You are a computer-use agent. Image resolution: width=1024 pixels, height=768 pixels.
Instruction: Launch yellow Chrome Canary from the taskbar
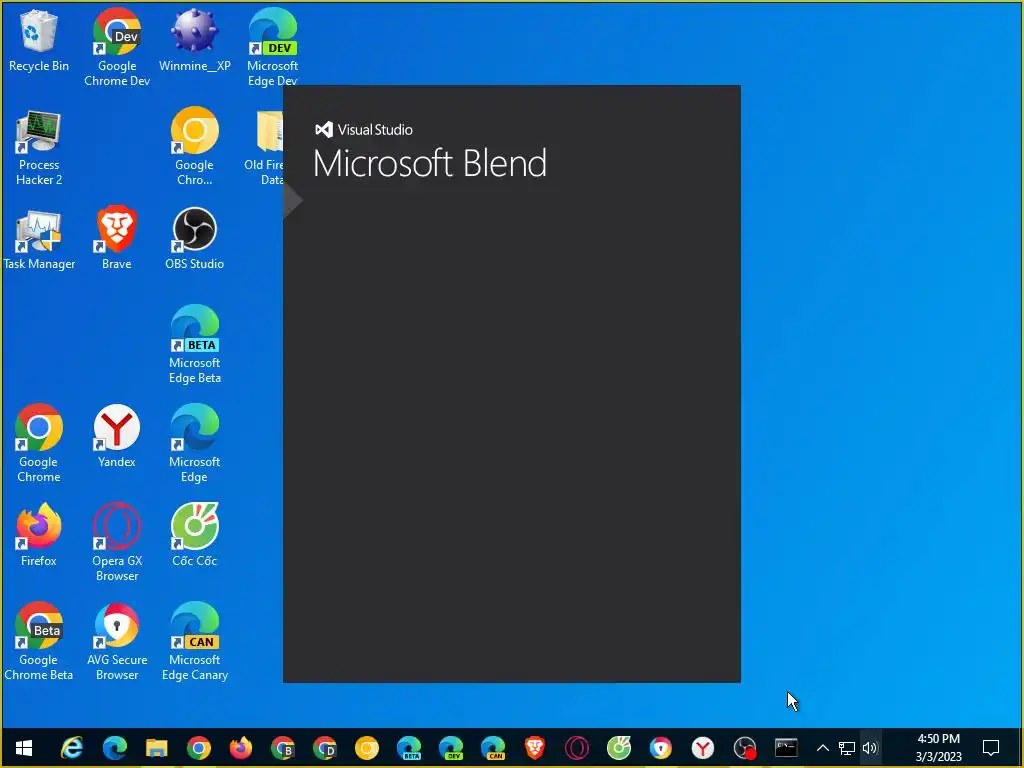367,748
